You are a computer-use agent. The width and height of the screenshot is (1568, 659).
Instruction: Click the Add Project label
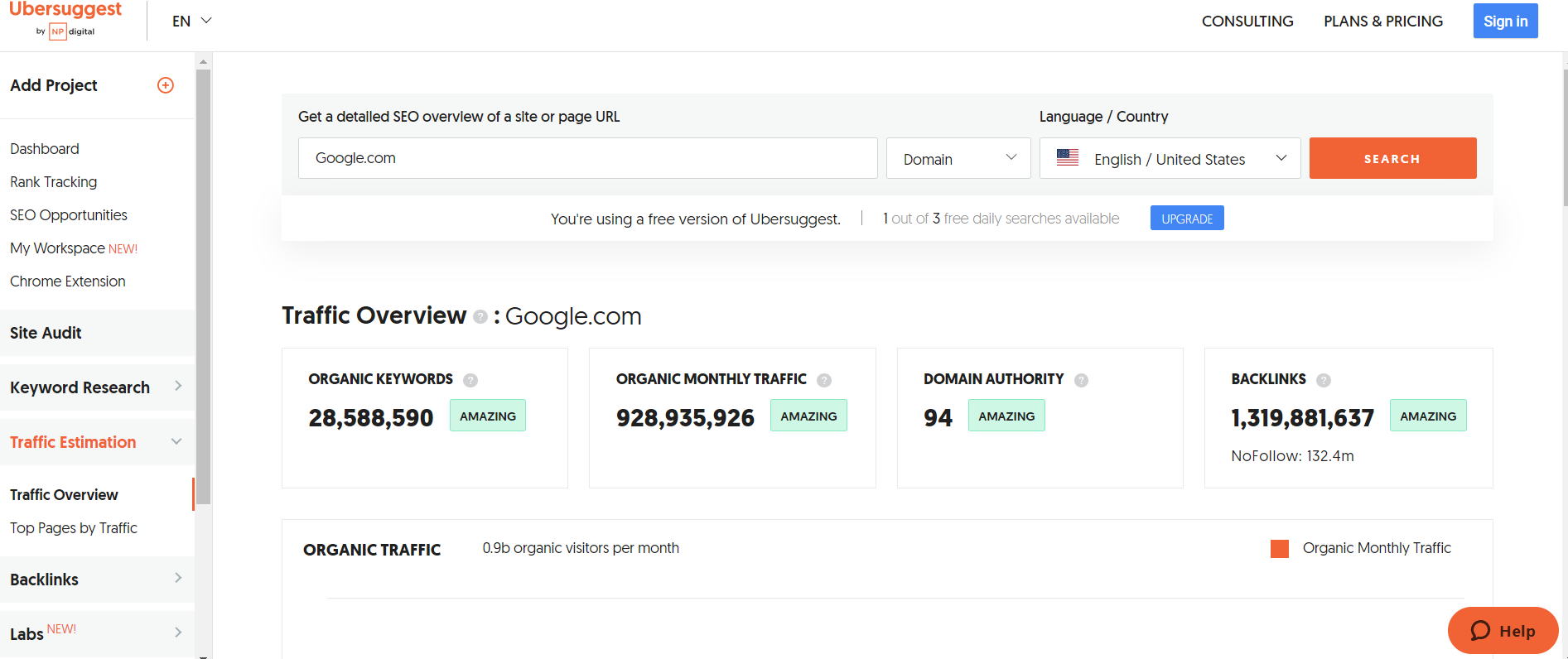point(54,85)
